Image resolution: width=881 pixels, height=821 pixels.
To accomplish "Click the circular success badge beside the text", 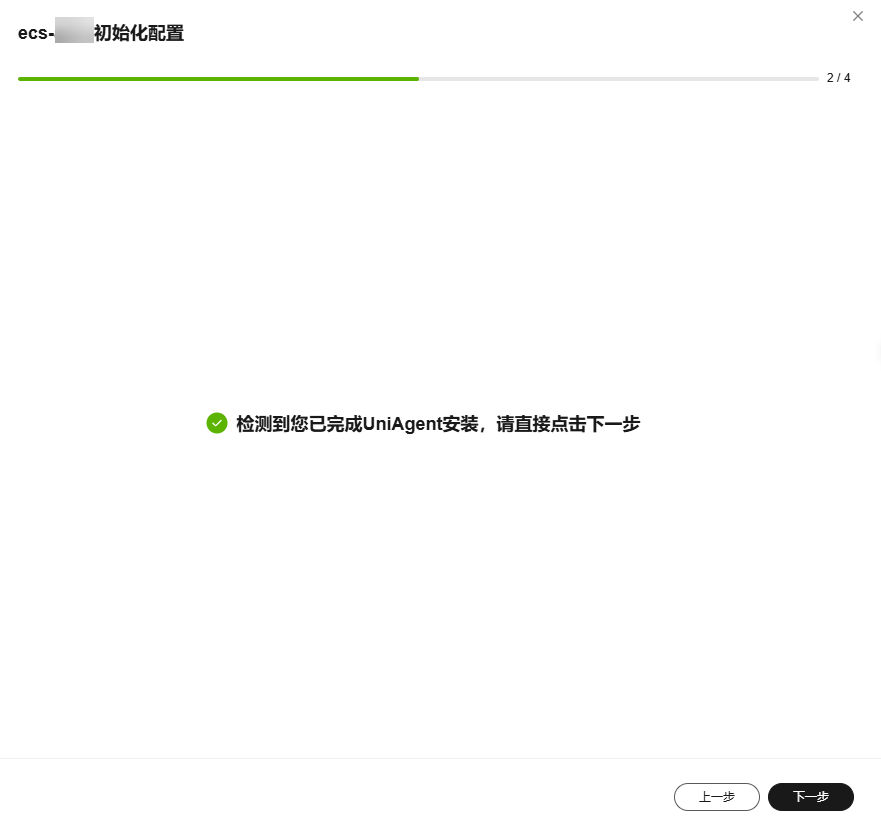I will 217,423.
